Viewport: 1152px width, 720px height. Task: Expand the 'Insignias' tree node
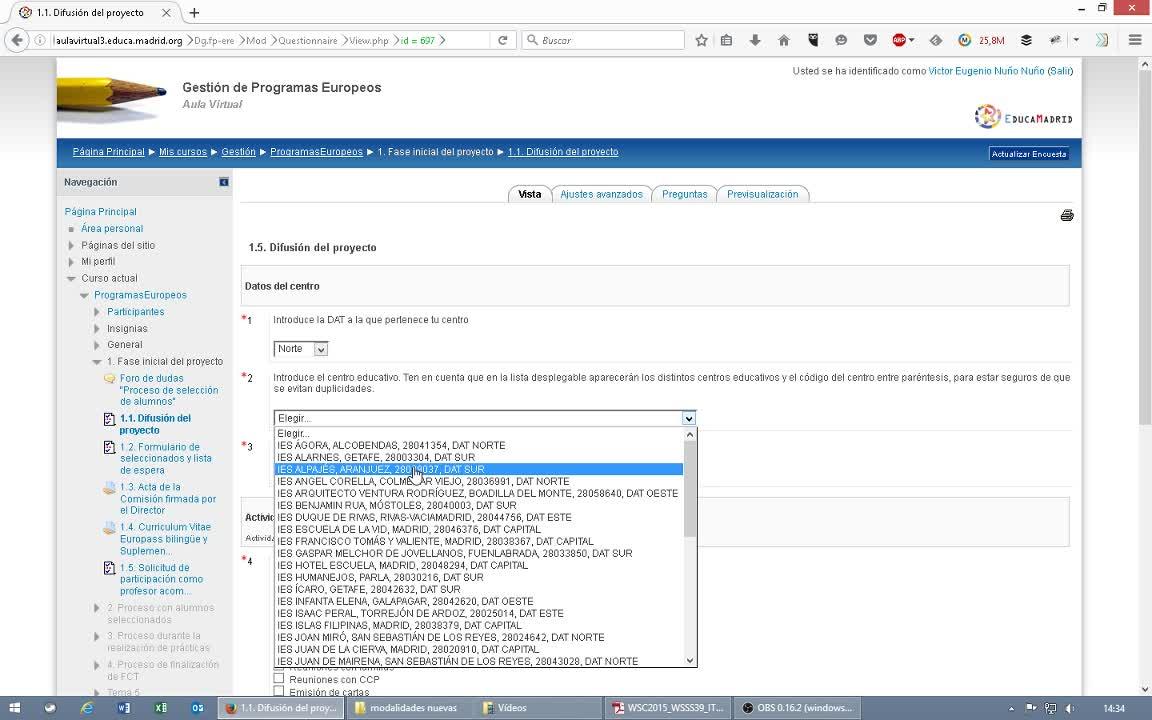[97, 328]
